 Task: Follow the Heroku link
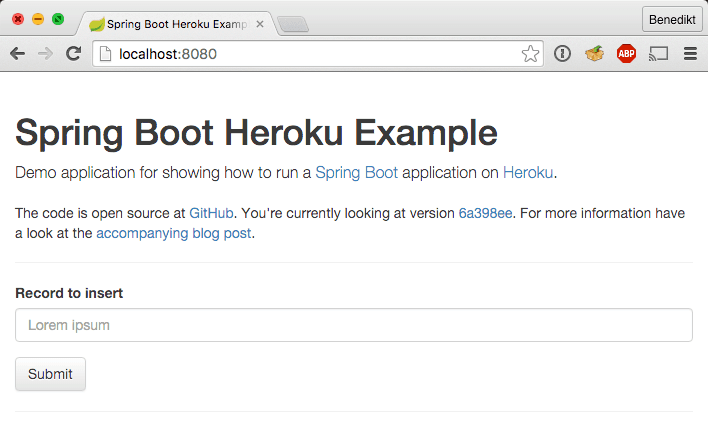527,172
